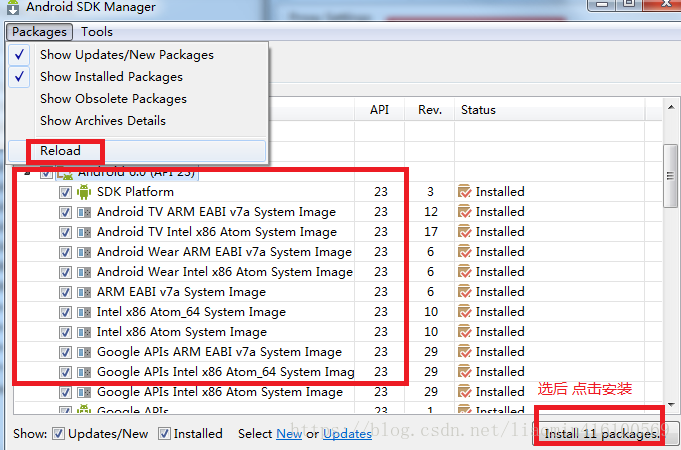681x450 pixels.
Task: Click installed status icon in Android Wear Intel x86 row
Action: tap(464, 271)
